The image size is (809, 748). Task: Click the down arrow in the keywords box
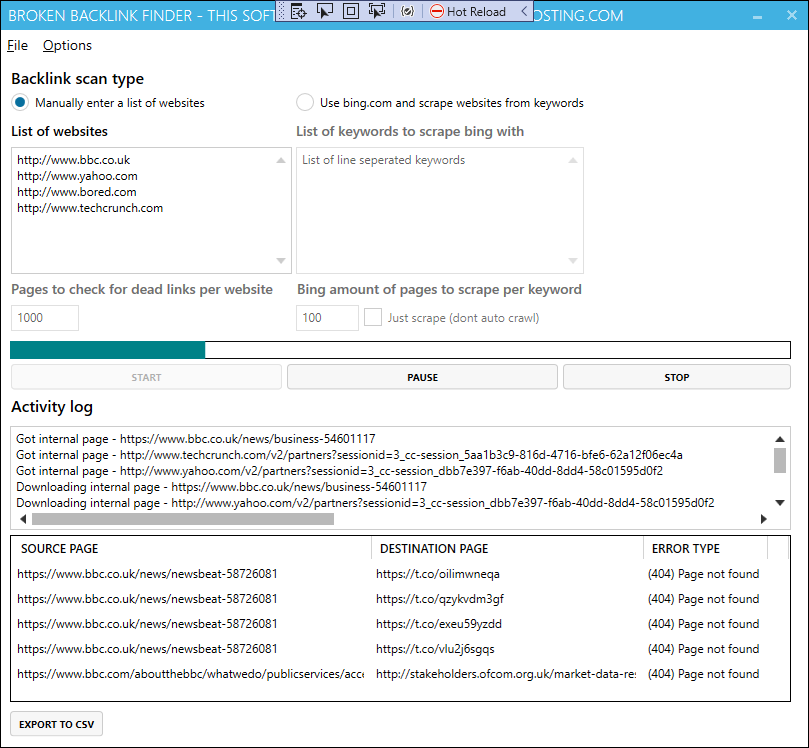coord(573,261)
